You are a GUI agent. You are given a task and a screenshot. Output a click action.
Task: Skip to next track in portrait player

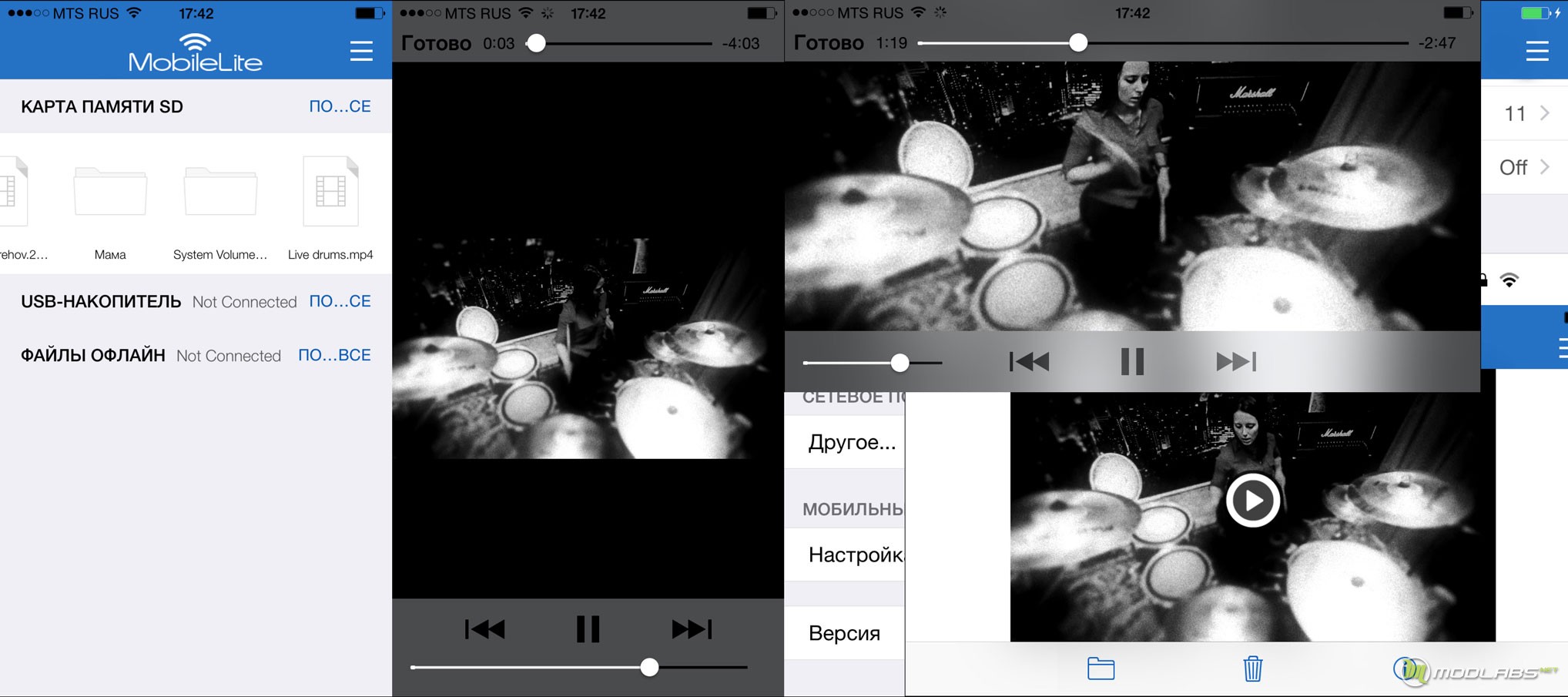tap(692, 629)
